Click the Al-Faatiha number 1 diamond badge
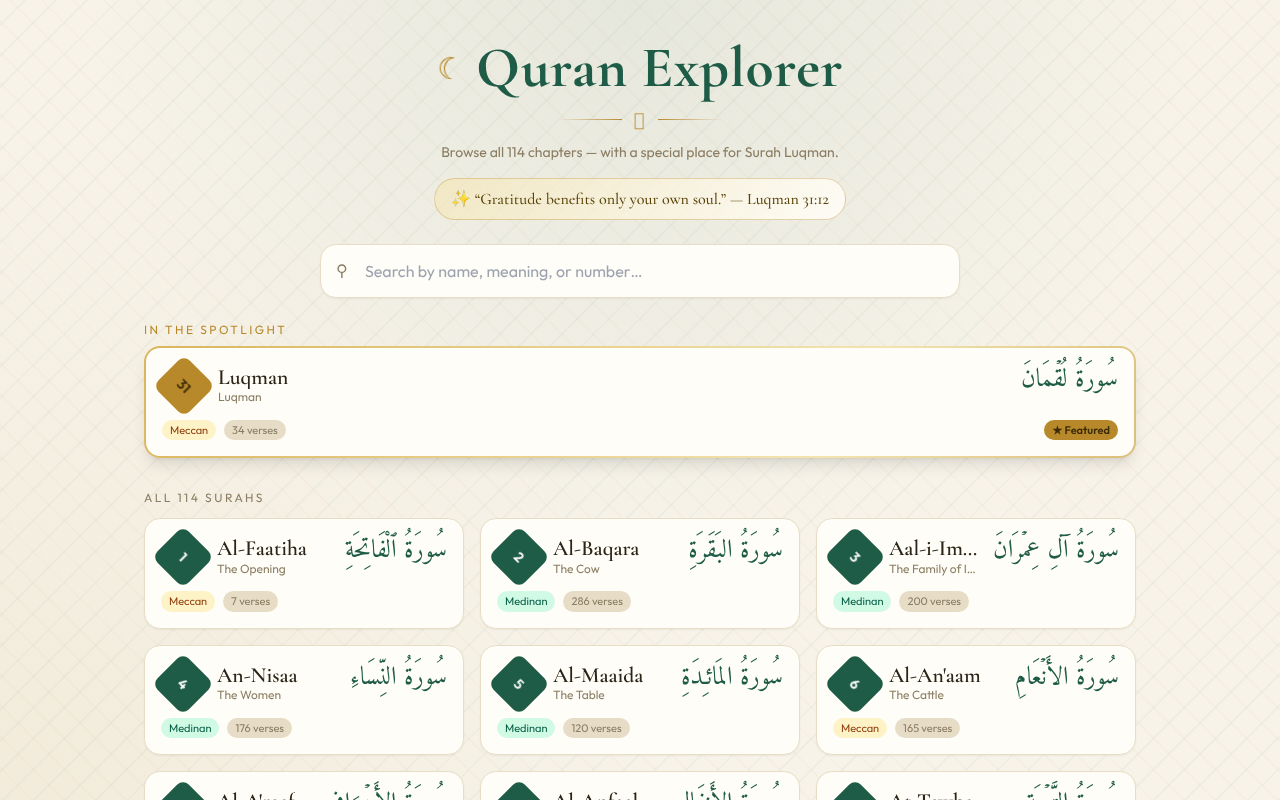 point(183,557)
